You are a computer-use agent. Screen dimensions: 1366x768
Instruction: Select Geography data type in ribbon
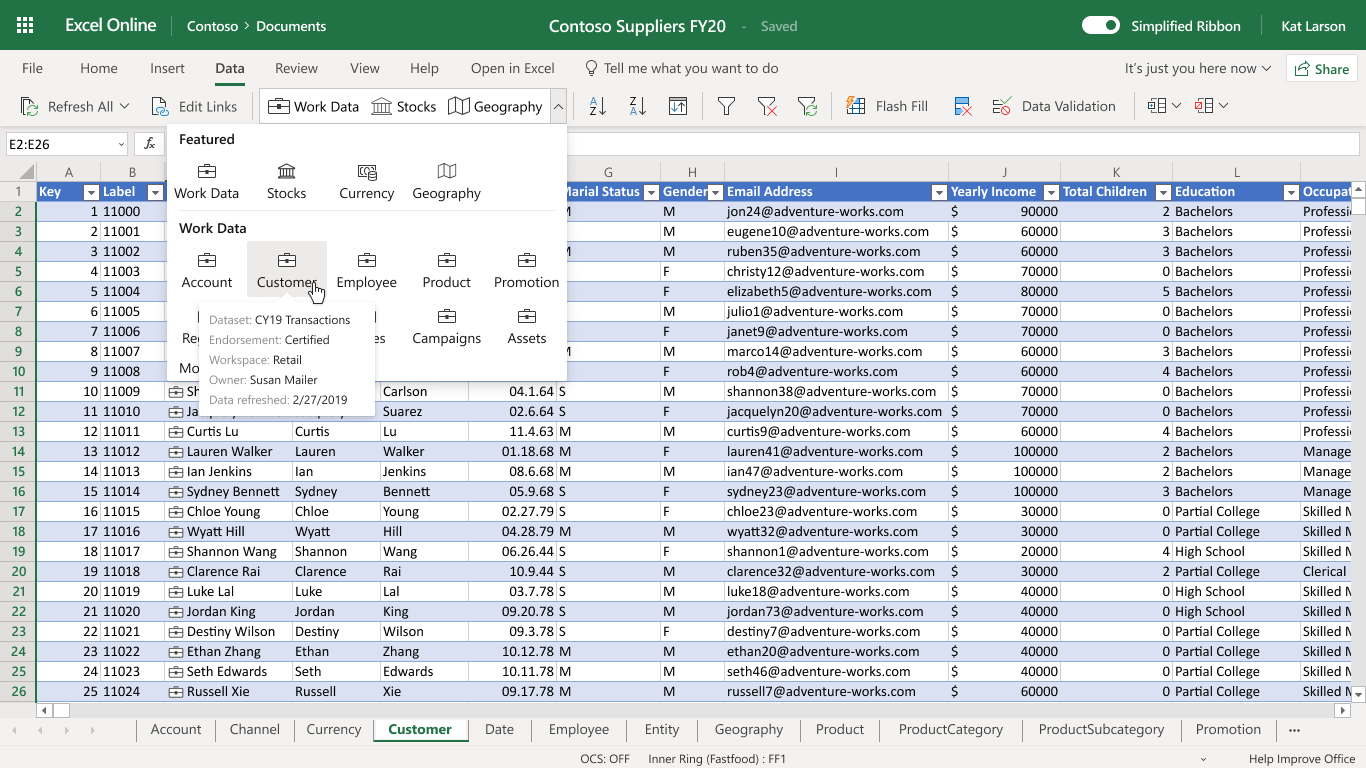(495, 106)
